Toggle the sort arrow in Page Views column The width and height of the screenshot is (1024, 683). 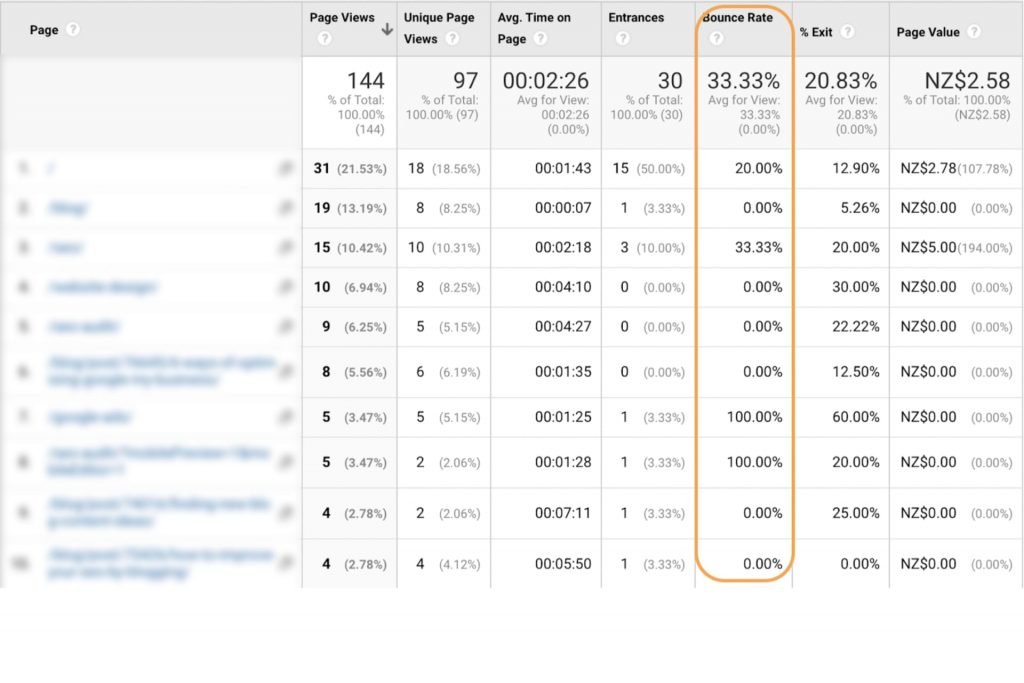click(x=387, y=29)
